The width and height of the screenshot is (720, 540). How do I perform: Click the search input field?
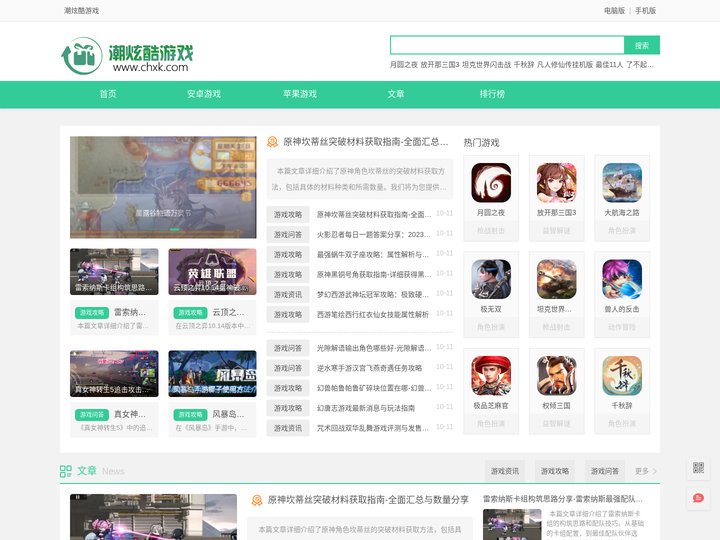coord(507,45)
